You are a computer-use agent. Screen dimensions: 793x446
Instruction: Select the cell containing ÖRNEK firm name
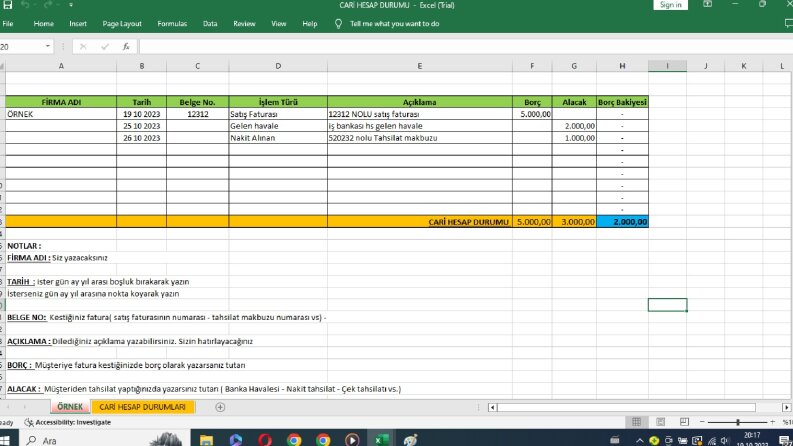61,114
